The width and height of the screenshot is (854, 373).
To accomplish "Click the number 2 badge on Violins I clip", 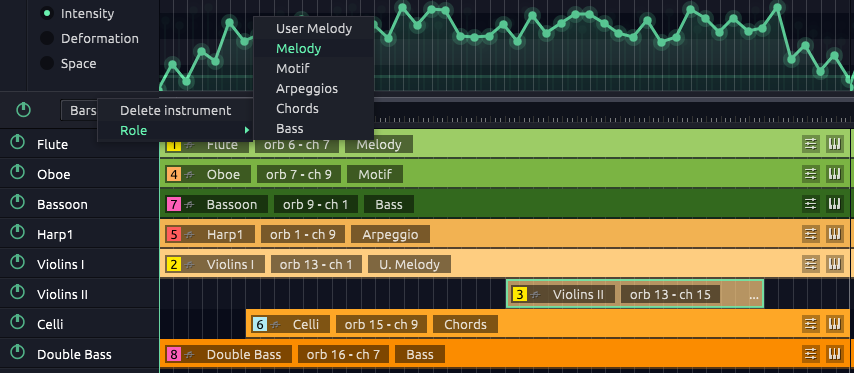I will point(174,265).
